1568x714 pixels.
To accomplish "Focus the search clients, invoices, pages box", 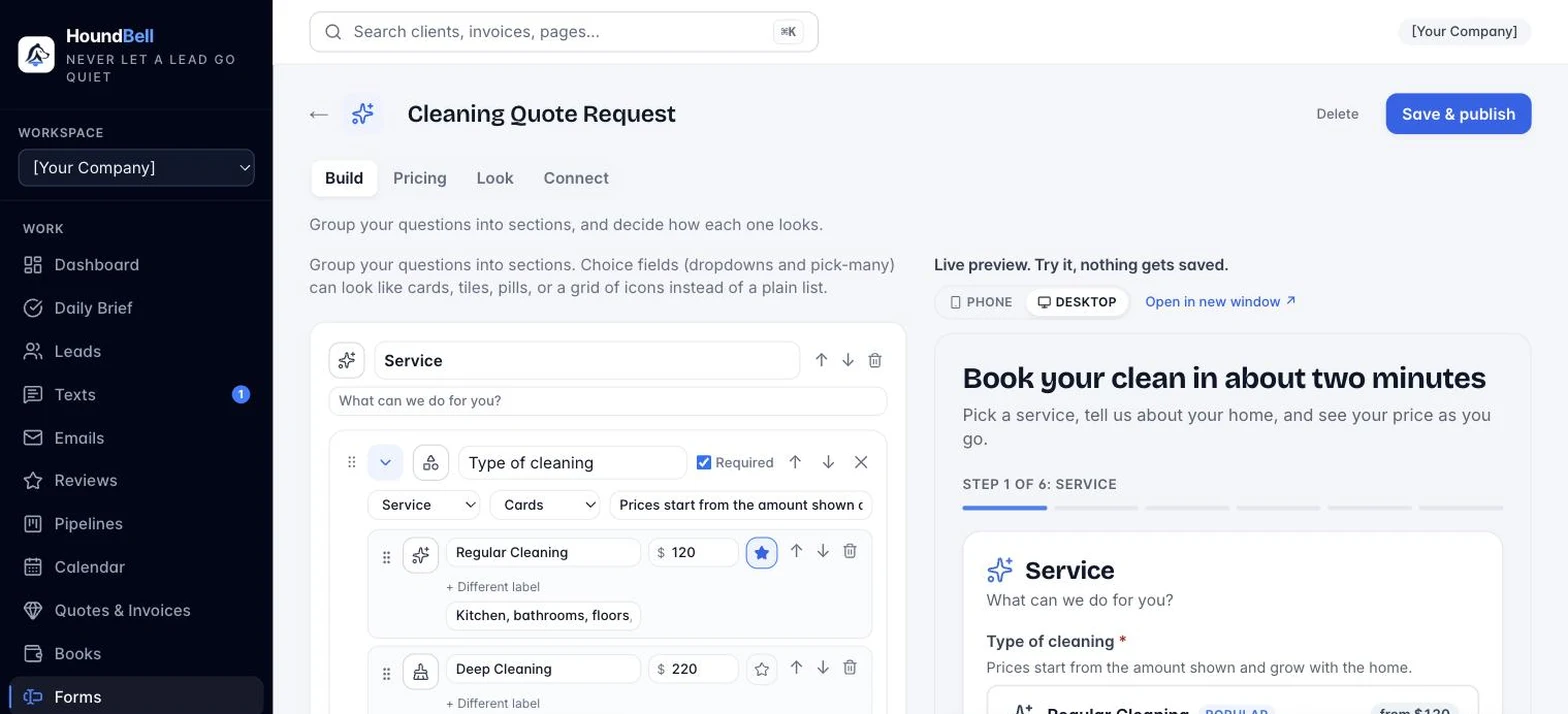I will pos(564,32).
